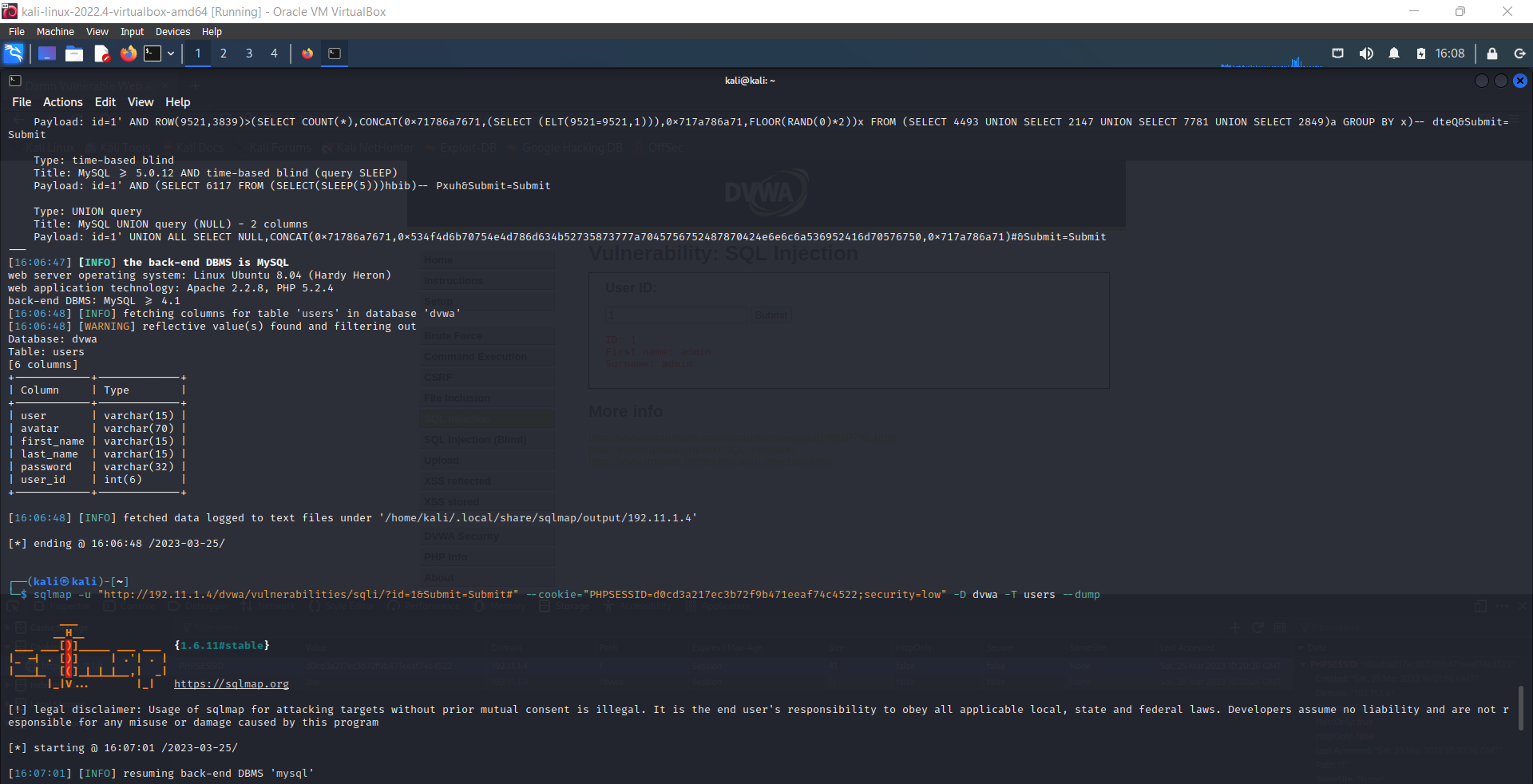This screenshot has width=1533, height=784.
Task: Launch a terminal from the panel icon
Action: point(152,53)
